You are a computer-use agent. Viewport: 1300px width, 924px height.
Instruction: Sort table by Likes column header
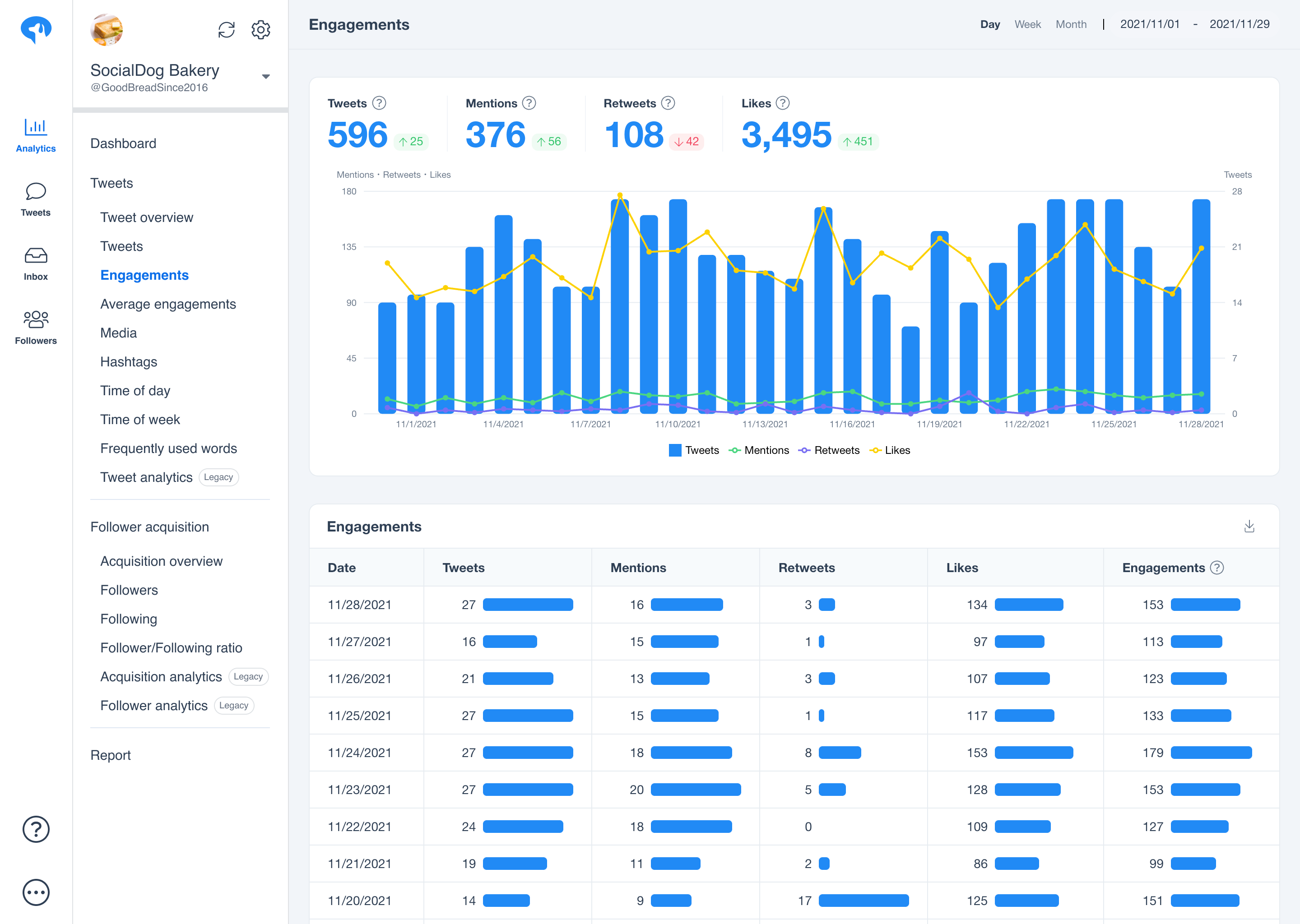pos(962,567)
